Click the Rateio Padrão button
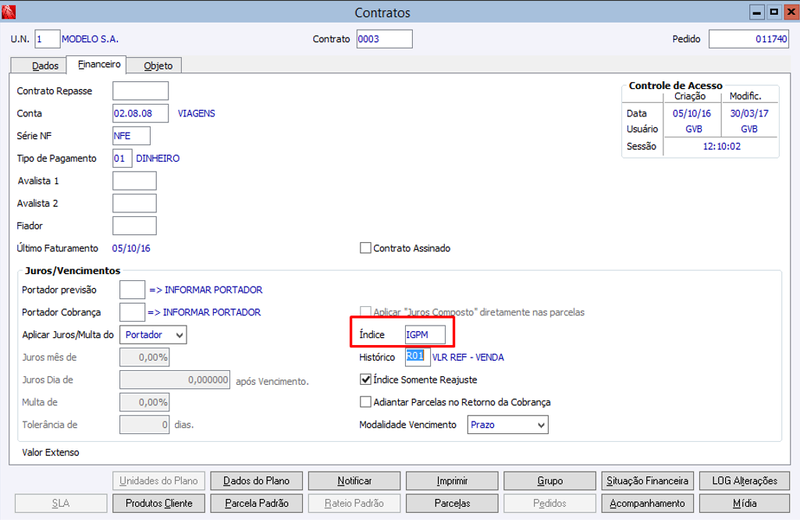The width and height of the screenshot is (800, 520). 355,503
